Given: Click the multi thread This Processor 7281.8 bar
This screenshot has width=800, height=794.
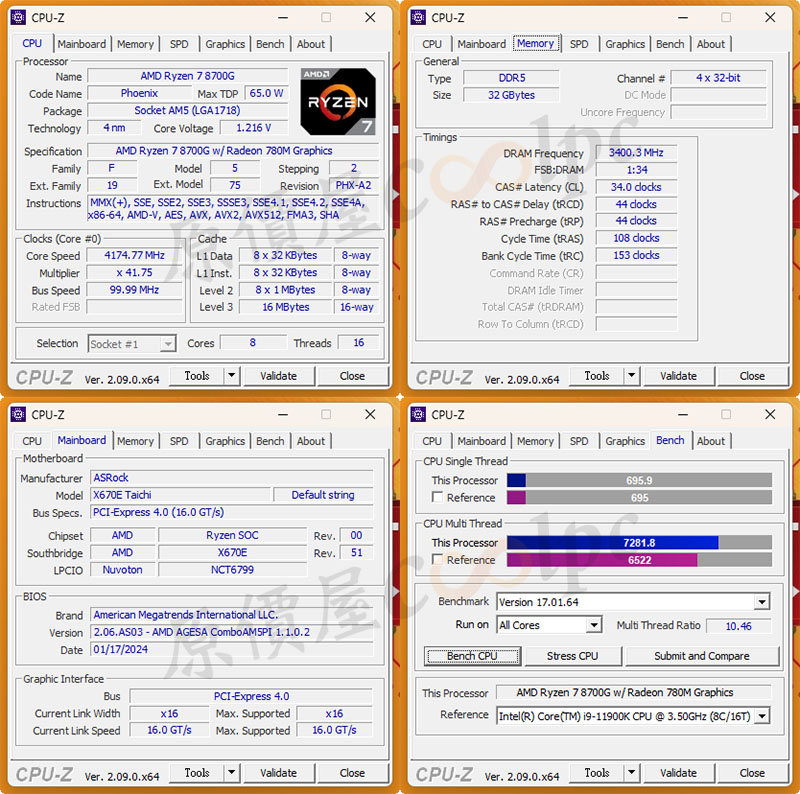Looking at the screenshot, I should click(639, 542).
